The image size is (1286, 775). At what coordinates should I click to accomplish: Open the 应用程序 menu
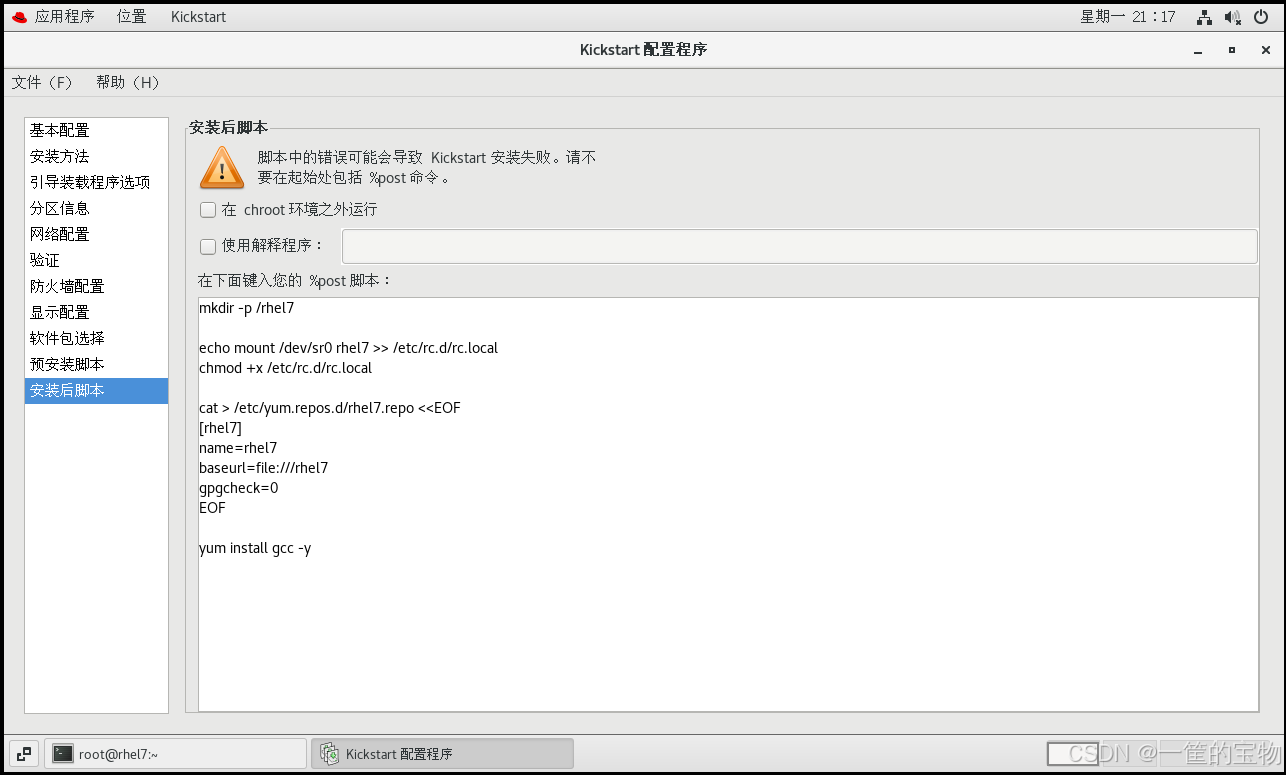(65, 17)
